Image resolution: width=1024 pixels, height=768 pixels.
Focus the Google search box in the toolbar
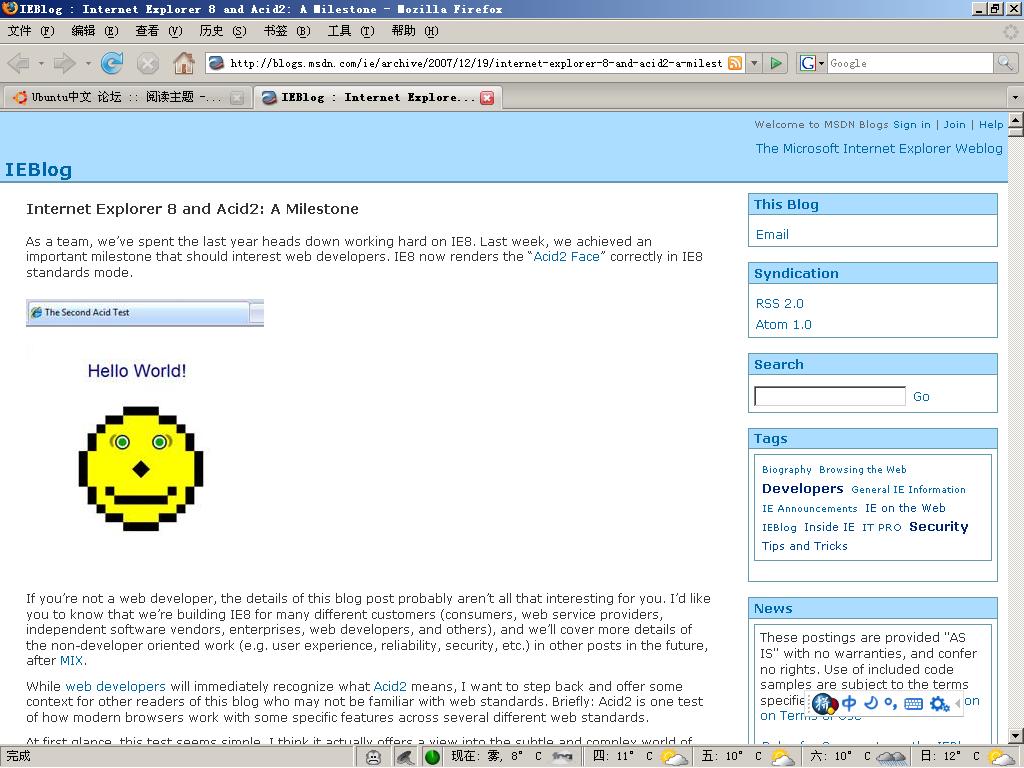(910, 63)
